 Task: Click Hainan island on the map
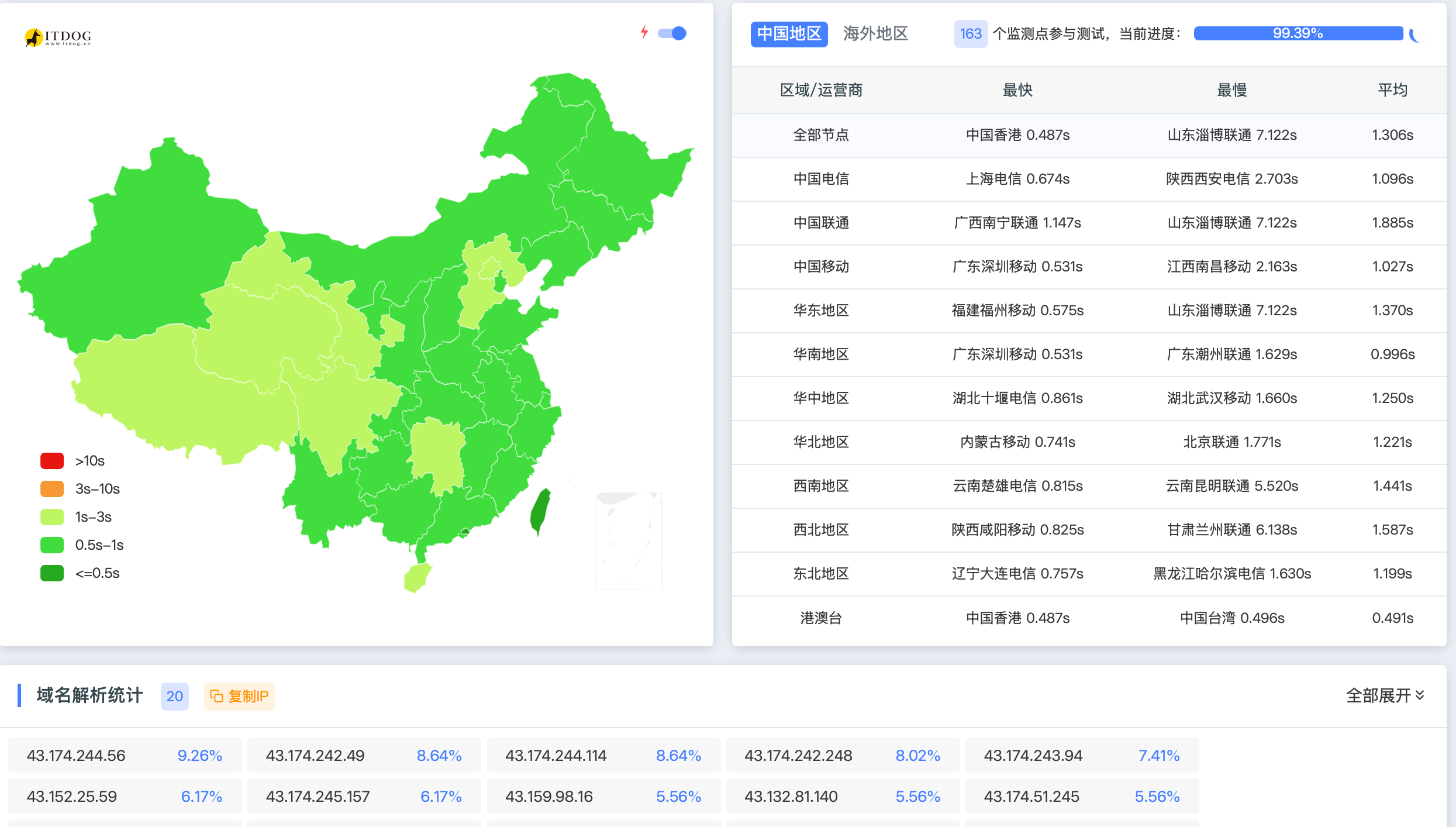417,577
